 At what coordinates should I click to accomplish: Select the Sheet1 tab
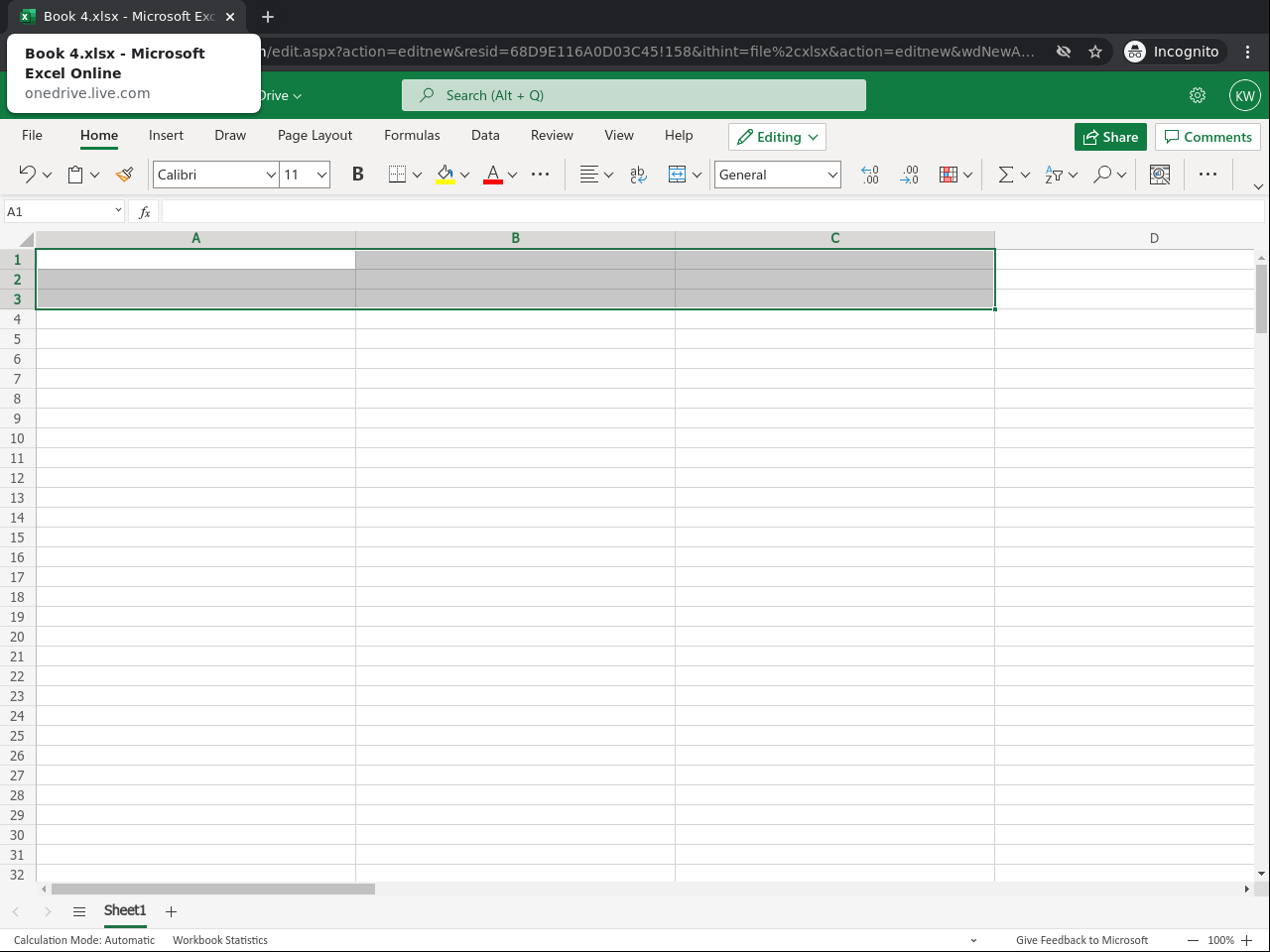pyautogui.click(x=125, y=911)
